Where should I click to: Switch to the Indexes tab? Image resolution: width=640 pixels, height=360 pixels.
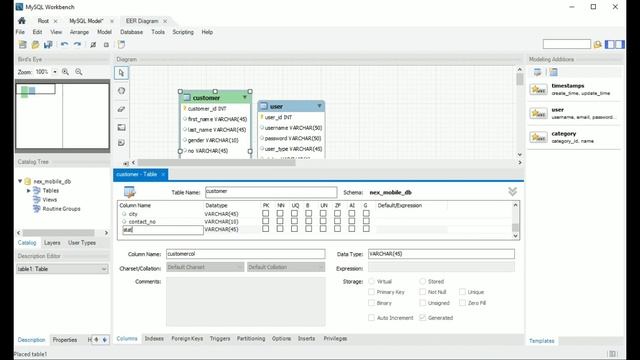(154, 339)
